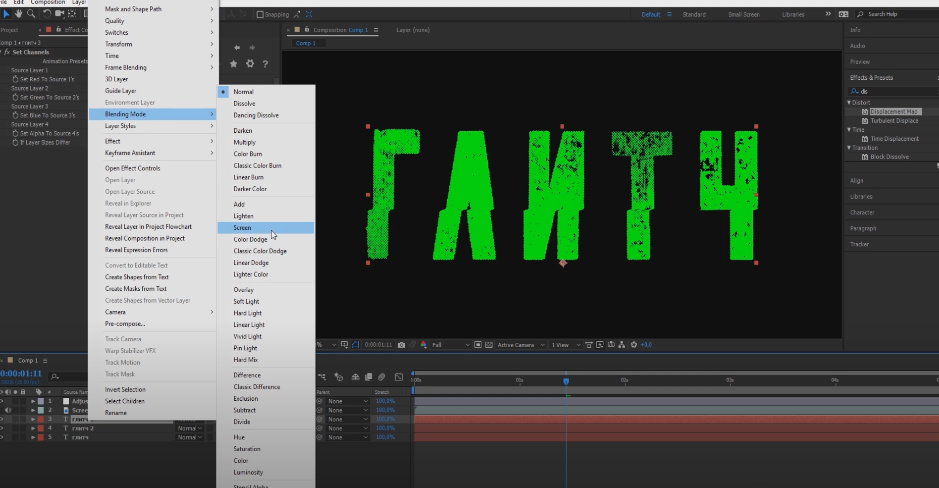Click the fast previews icon
The width and height of the screenshot is (939, 488).
599,345
